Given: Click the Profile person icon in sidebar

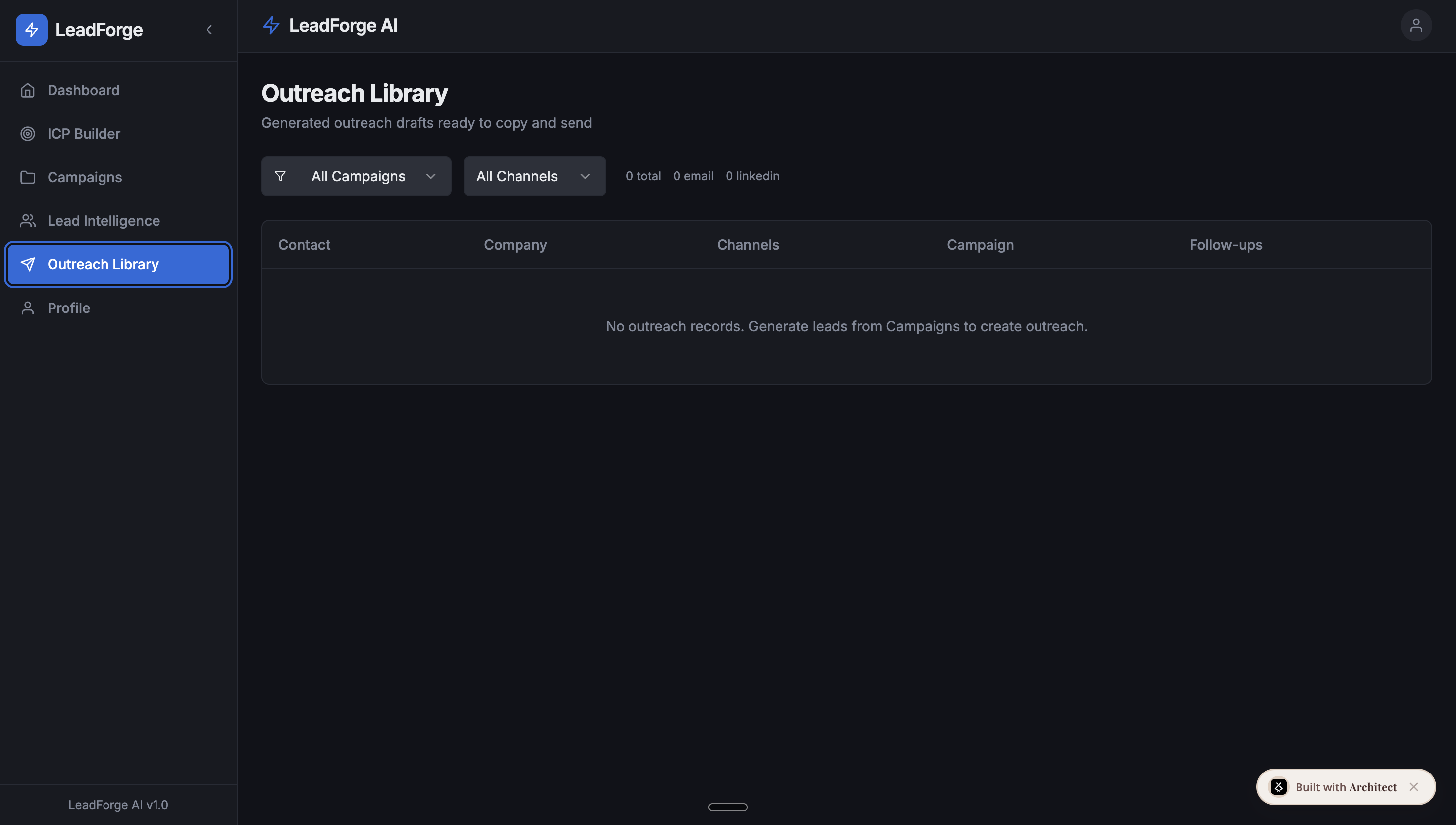Looking at the screenshot, I should [x=27, y=308].
